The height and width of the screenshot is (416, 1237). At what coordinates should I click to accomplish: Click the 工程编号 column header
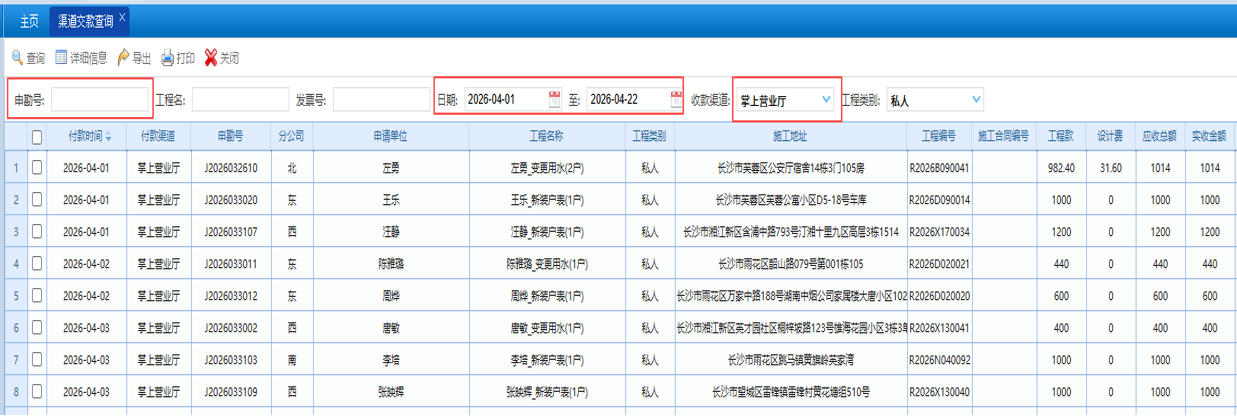coord(939,136)
